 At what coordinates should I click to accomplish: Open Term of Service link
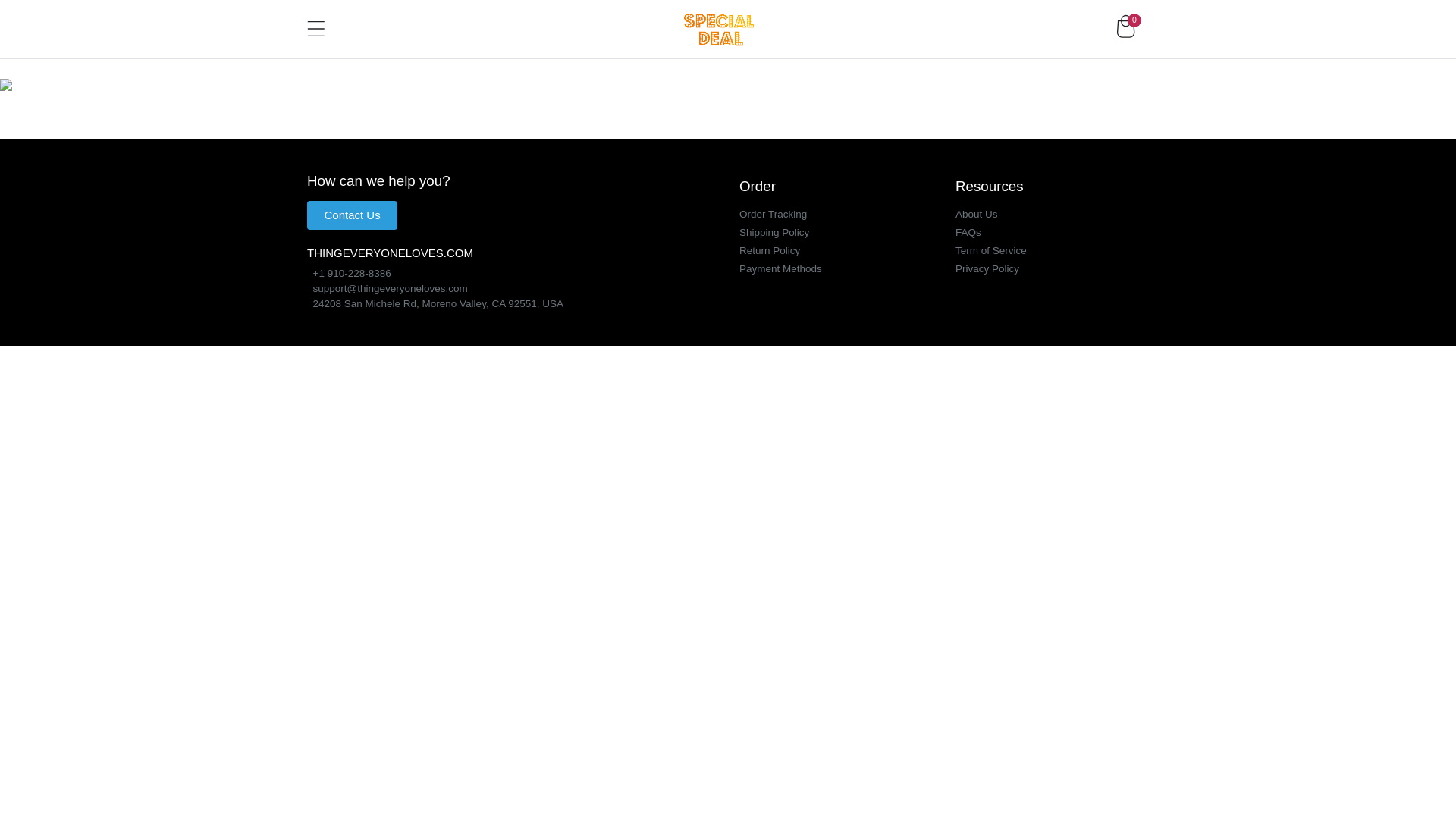990,251
